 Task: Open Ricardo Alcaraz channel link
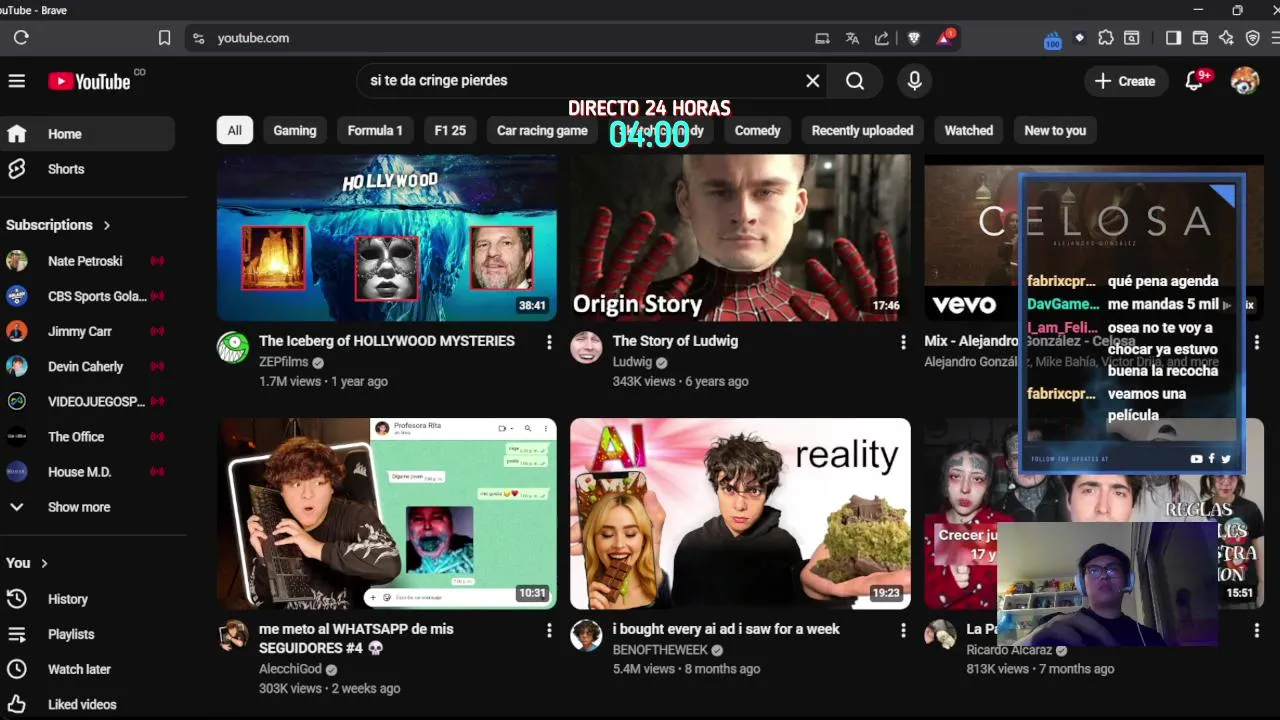click(x=1009, y=650)
